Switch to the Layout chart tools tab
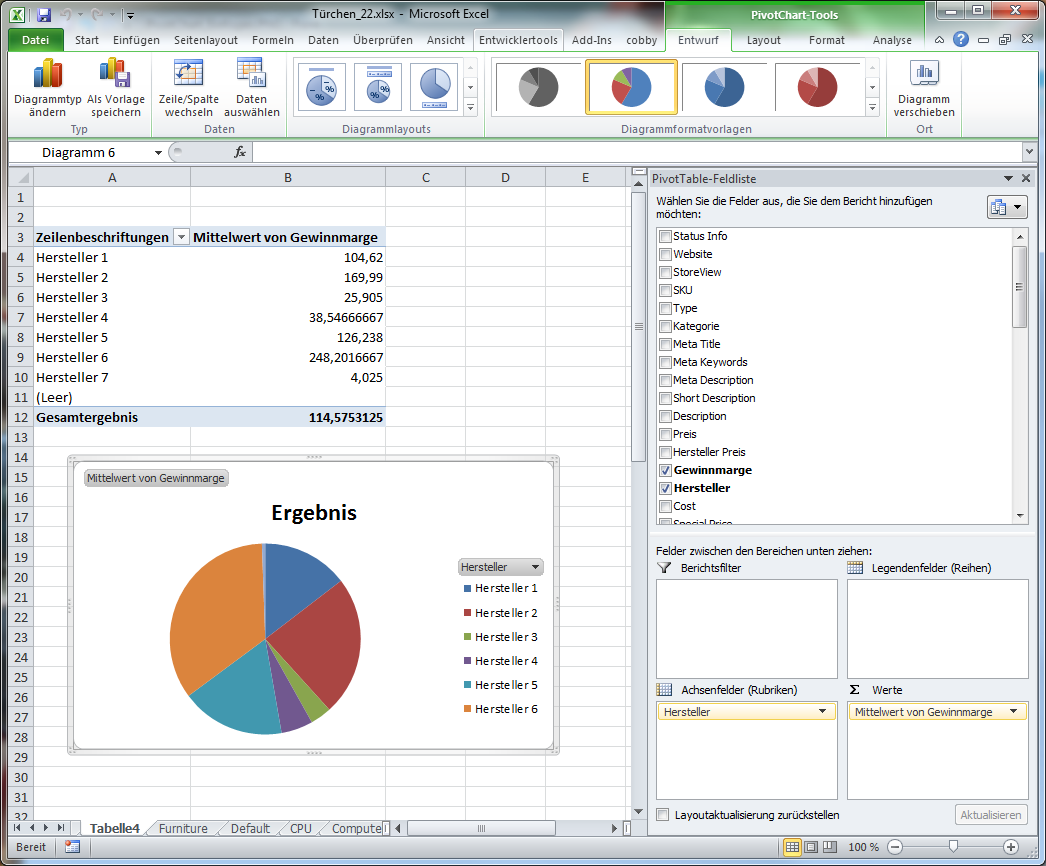The height and width of the screenshot is (866, 1046). (x=764, y=40)
